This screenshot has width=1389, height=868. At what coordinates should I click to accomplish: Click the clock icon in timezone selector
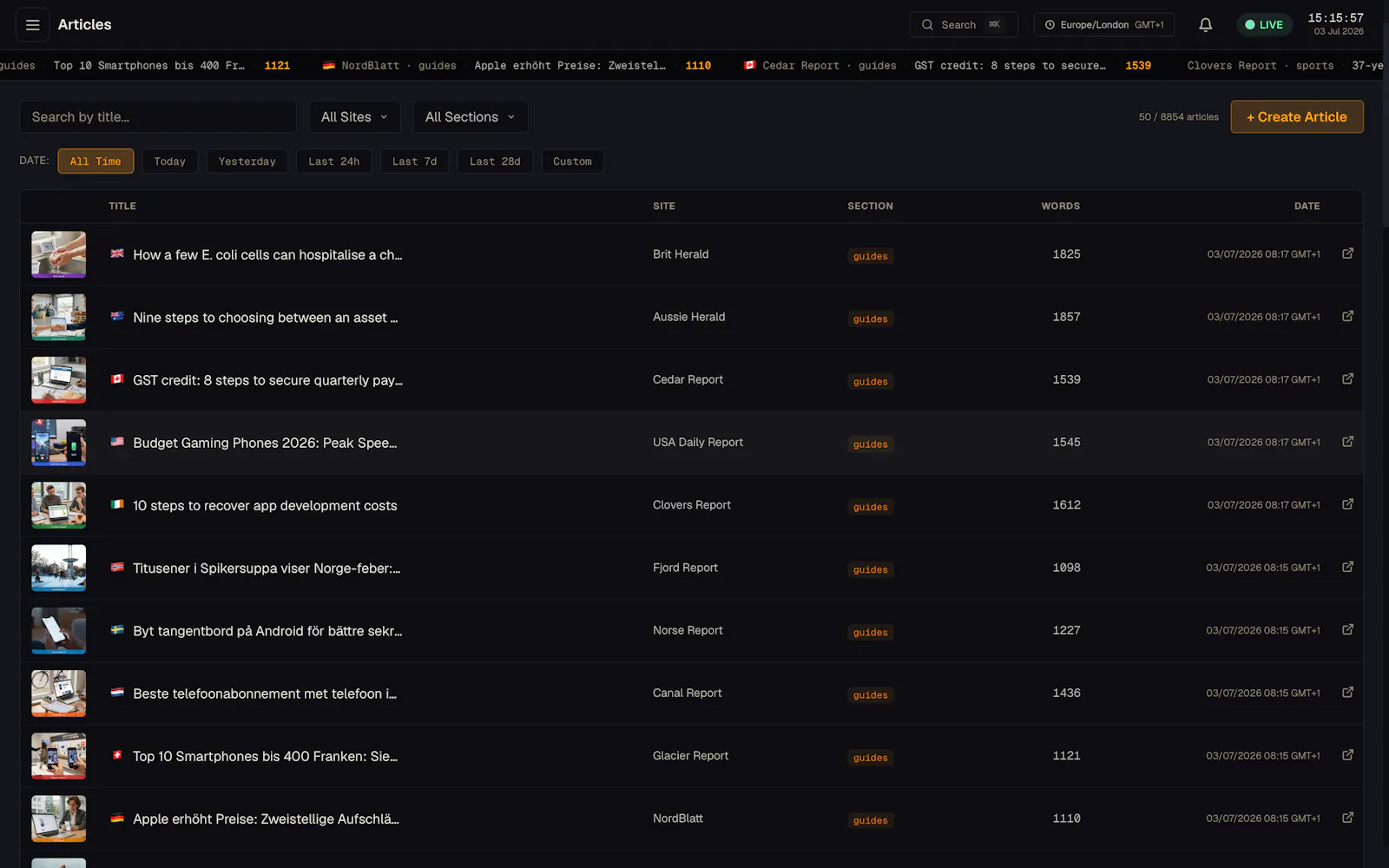[x=1050, y=25]
